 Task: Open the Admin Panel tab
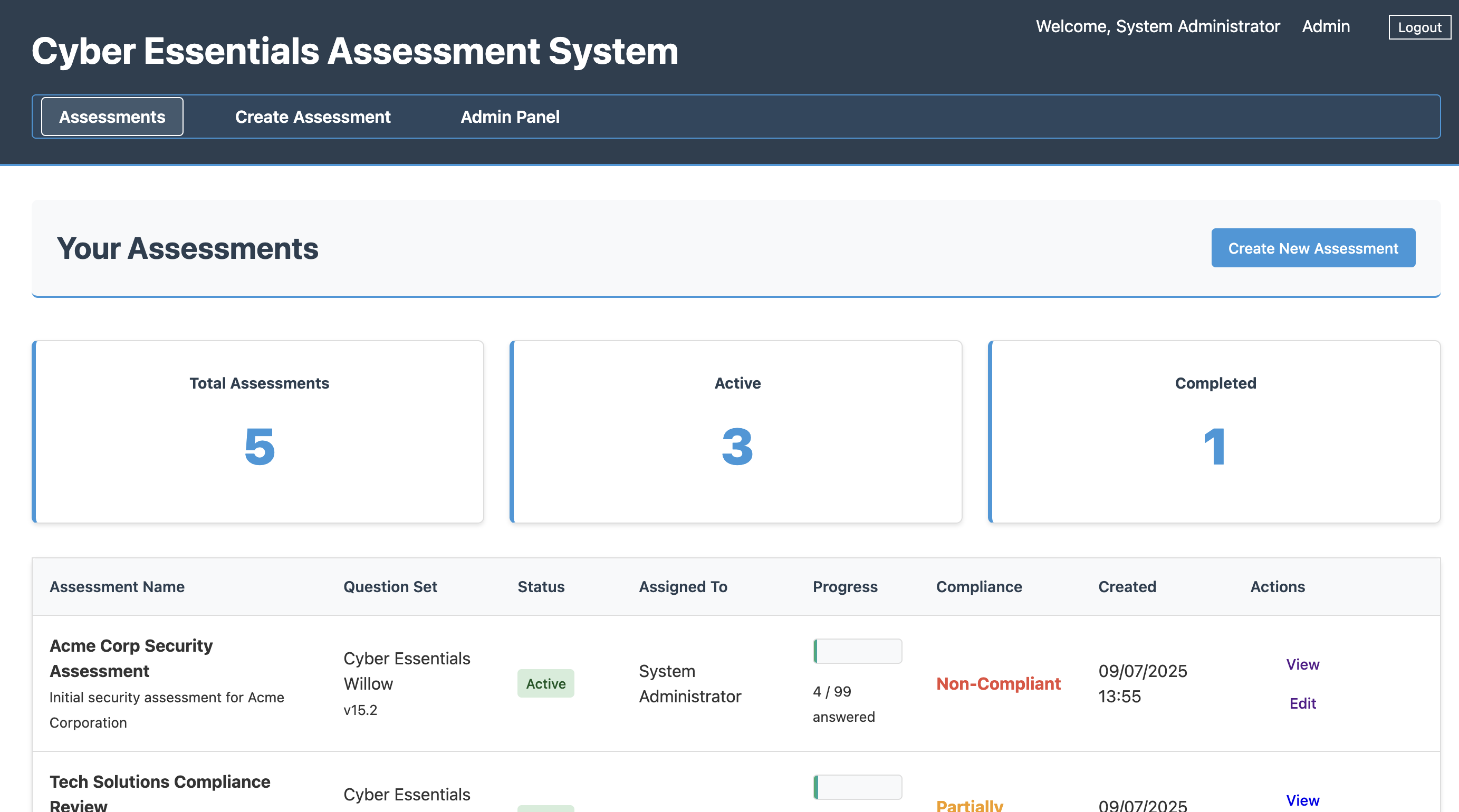[509, 117]
